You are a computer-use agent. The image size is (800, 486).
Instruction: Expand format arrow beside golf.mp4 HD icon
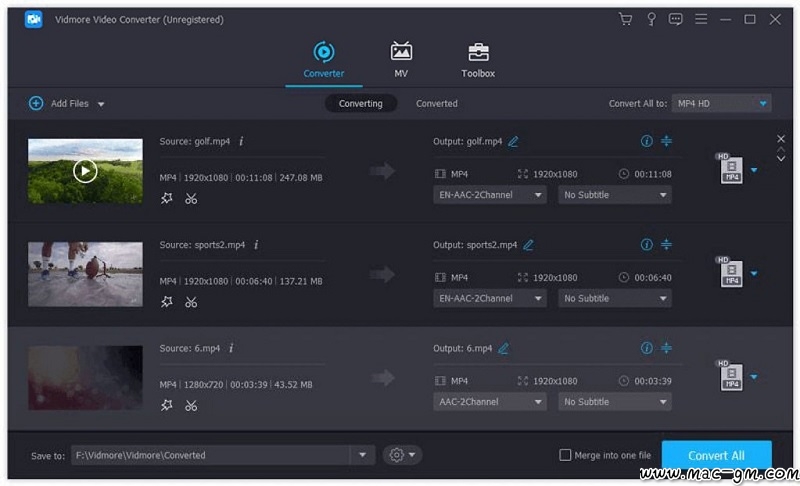pyautogui.click(x=754, y=170)
